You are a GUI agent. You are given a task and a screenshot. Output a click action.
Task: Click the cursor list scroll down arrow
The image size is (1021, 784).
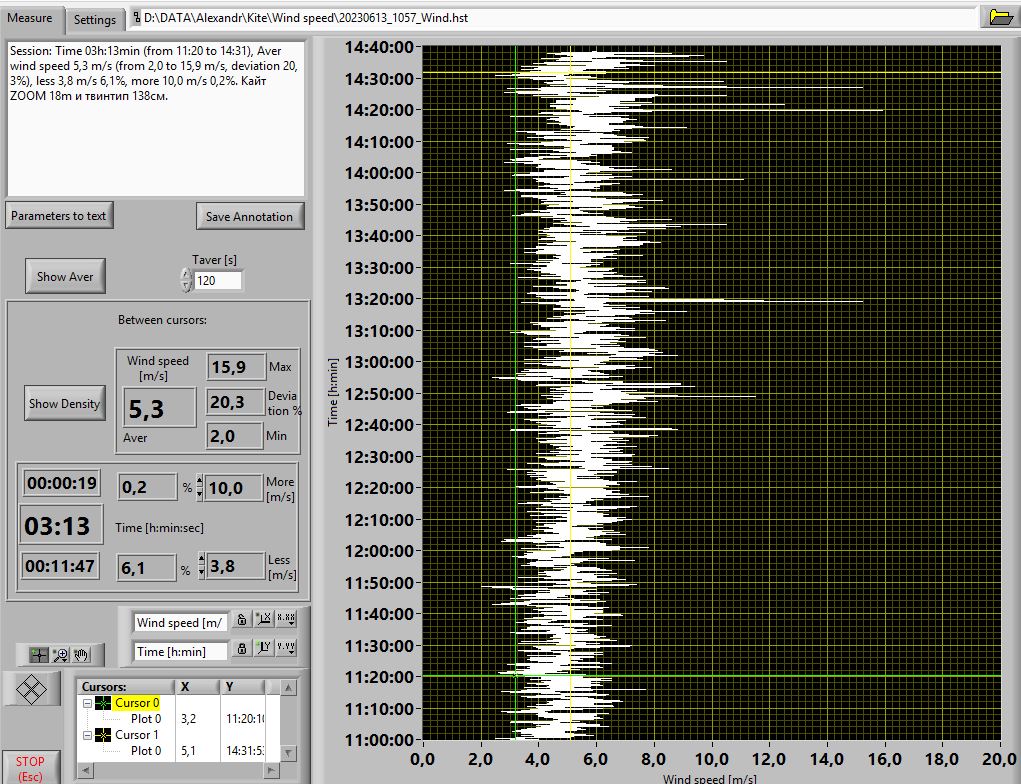(x=288, y=753)
